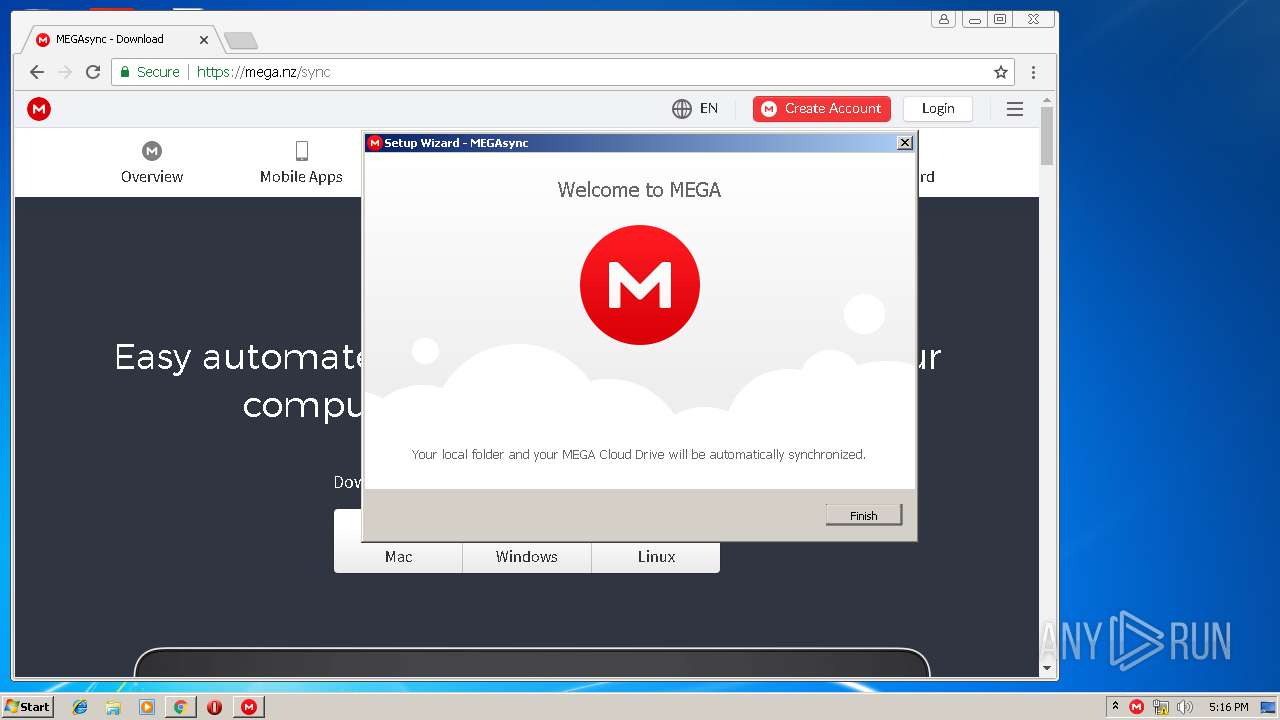Select the MEGAsync - Download browser tab
Image resolution: width=1280 pixels, height=720 pixels.
pos(120,39)
